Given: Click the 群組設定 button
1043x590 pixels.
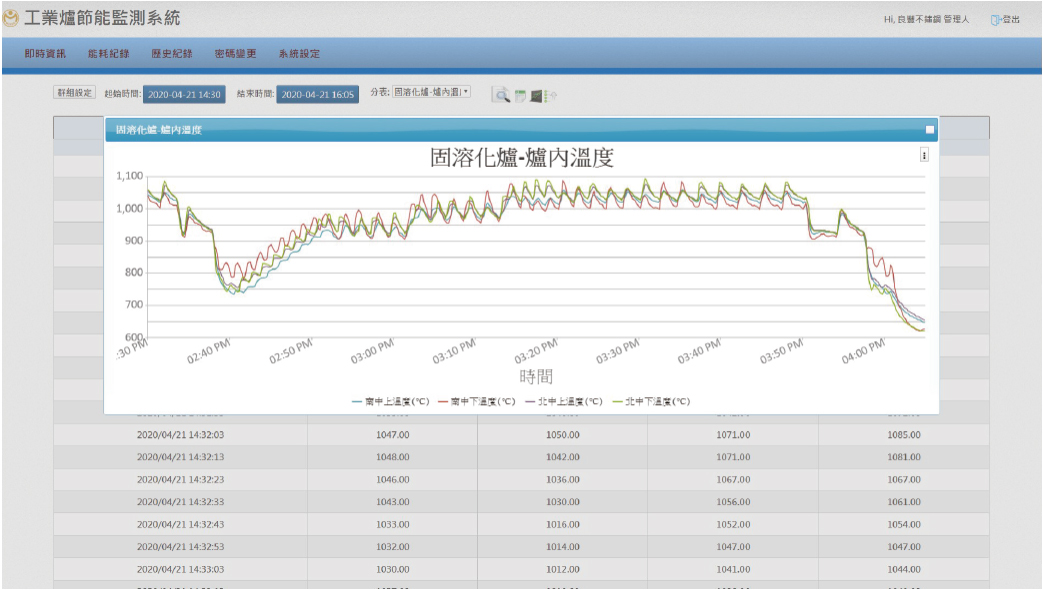Looking at the screenshot, I should point(74,92).
